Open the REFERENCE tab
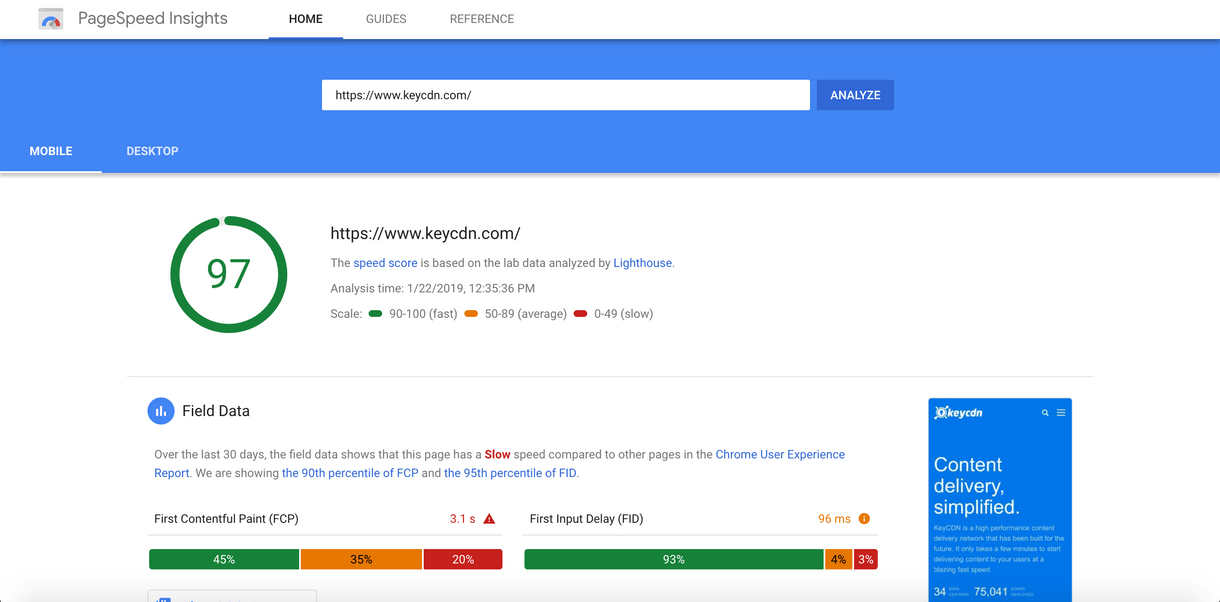 [482, 19]
